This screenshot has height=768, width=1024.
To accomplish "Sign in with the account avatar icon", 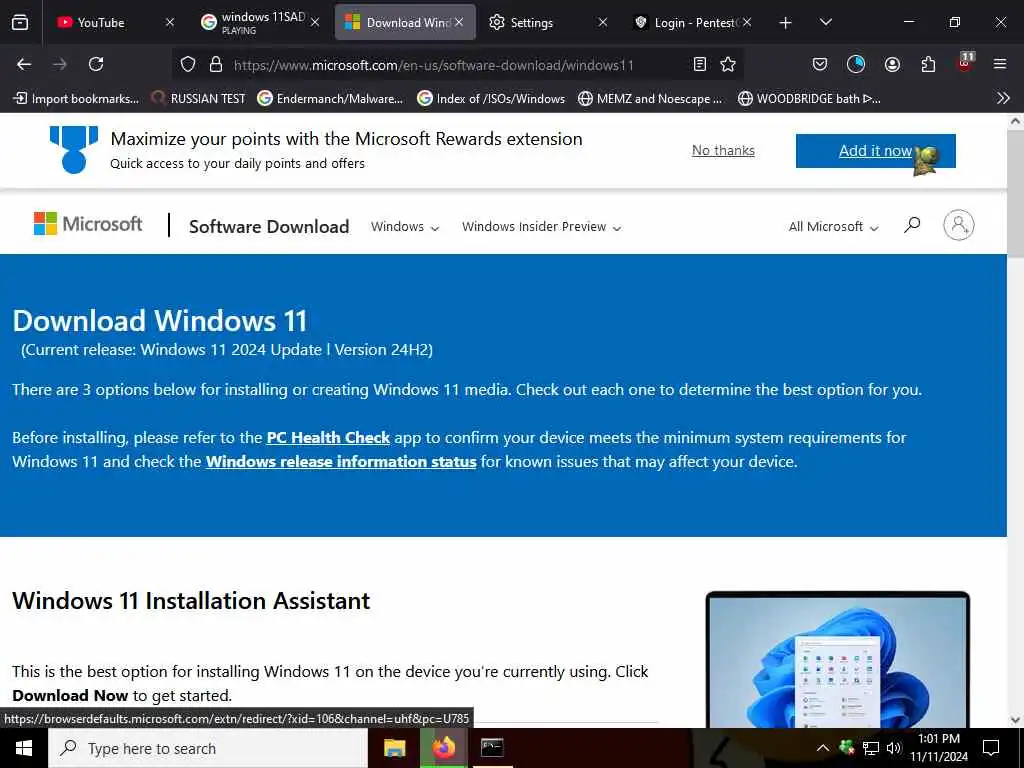I will [958, 225].
